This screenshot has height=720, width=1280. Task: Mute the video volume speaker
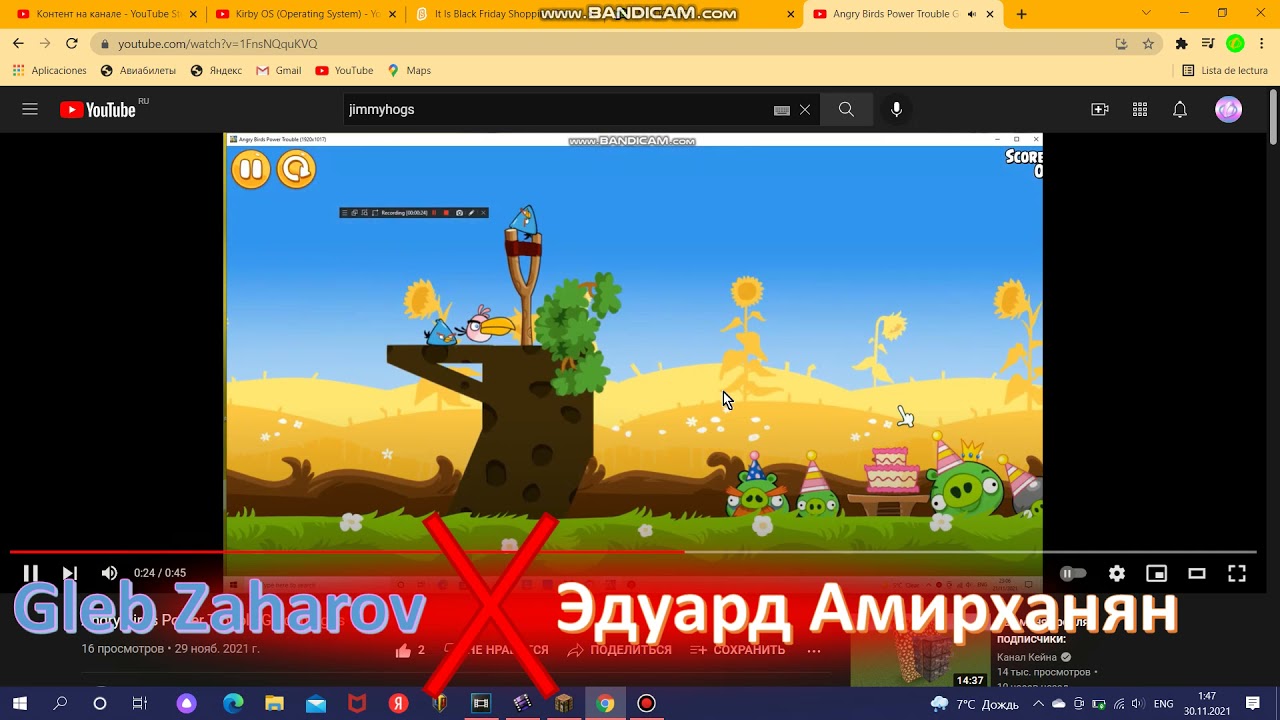[x=109, y=573]
